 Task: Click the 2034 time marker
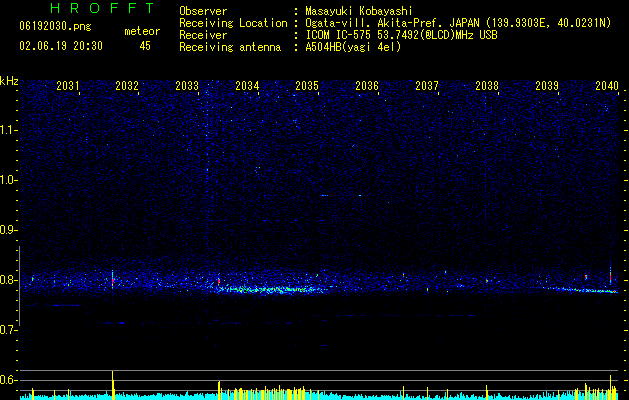[x=247, y=86]
